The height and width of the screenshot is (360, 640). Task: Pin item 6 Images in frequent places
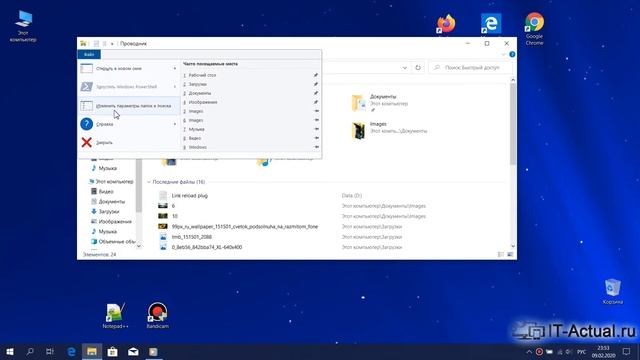click(x=316, y=120)
